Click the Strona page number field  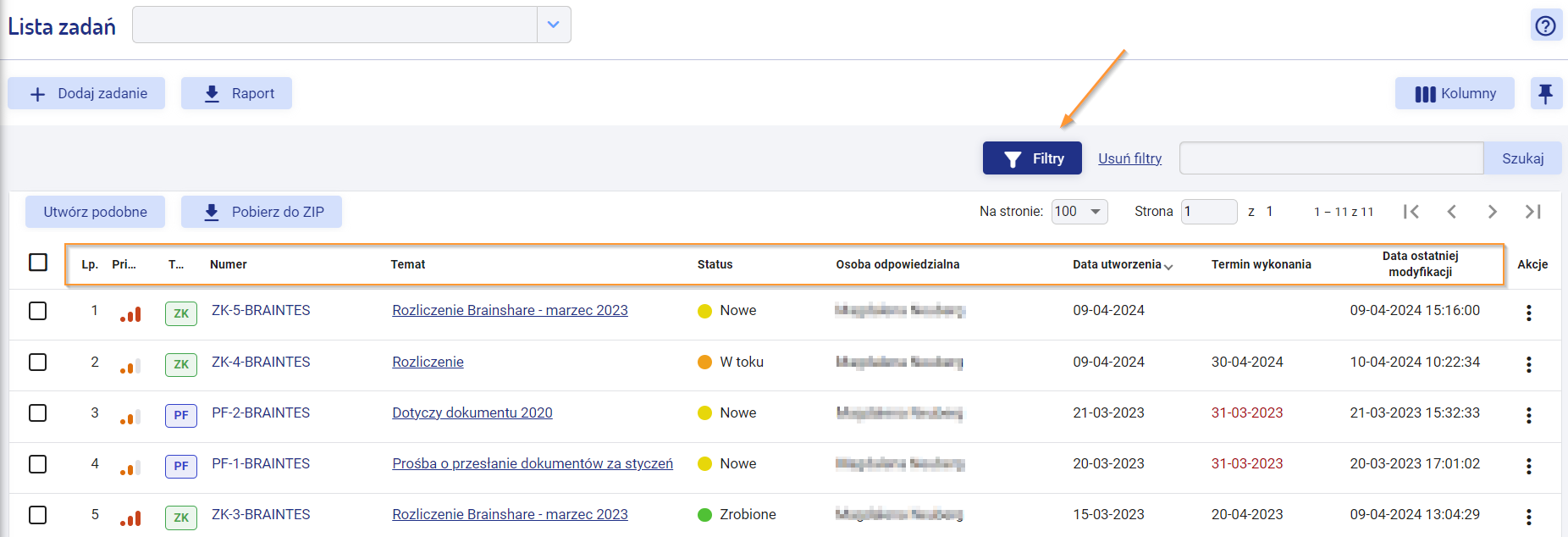(1209, 212)
